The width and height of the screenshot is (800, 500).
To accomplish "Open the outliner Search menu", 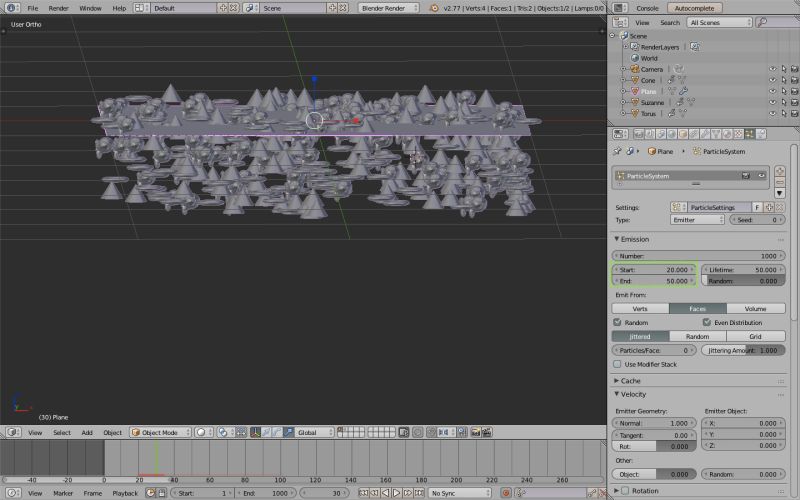I will tap(669, 22).
